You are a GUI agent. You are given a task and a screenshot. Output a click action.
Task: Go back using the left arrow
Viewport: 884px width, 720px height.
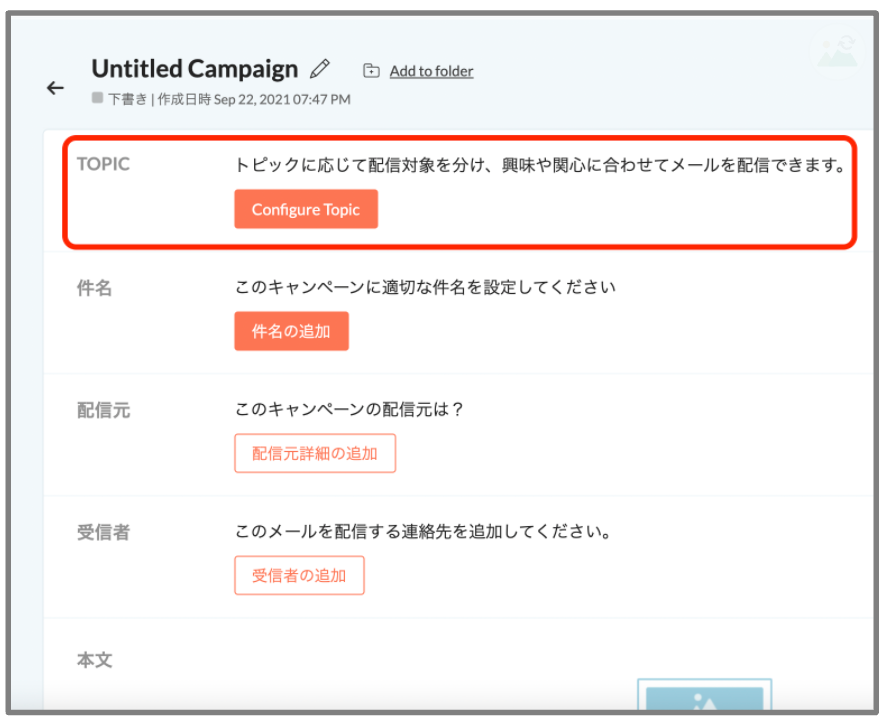click(x=55, y=88)
